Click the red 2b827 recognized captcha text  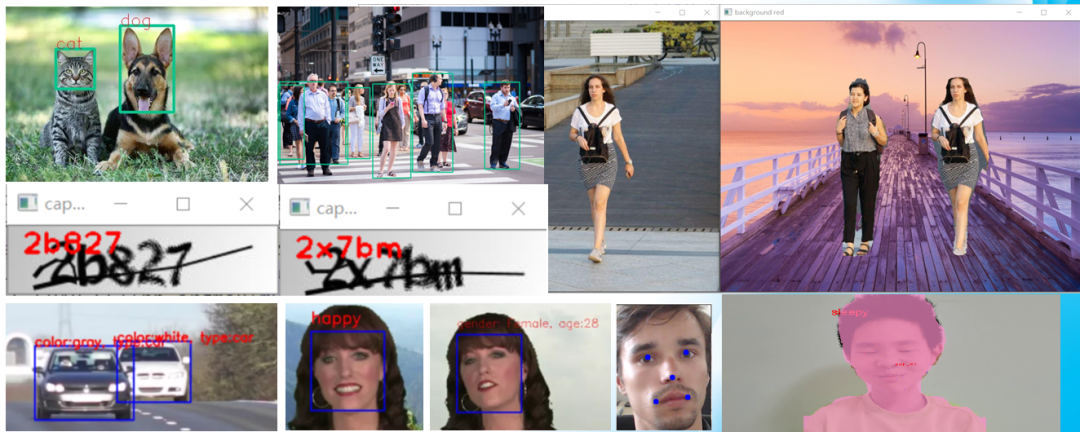[x=72, y=243]
